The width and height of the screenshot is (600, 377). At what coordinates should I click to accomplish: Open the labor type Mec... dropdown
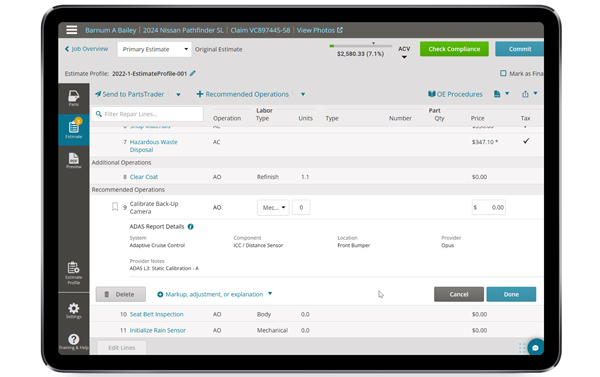[x=273, y=207]
